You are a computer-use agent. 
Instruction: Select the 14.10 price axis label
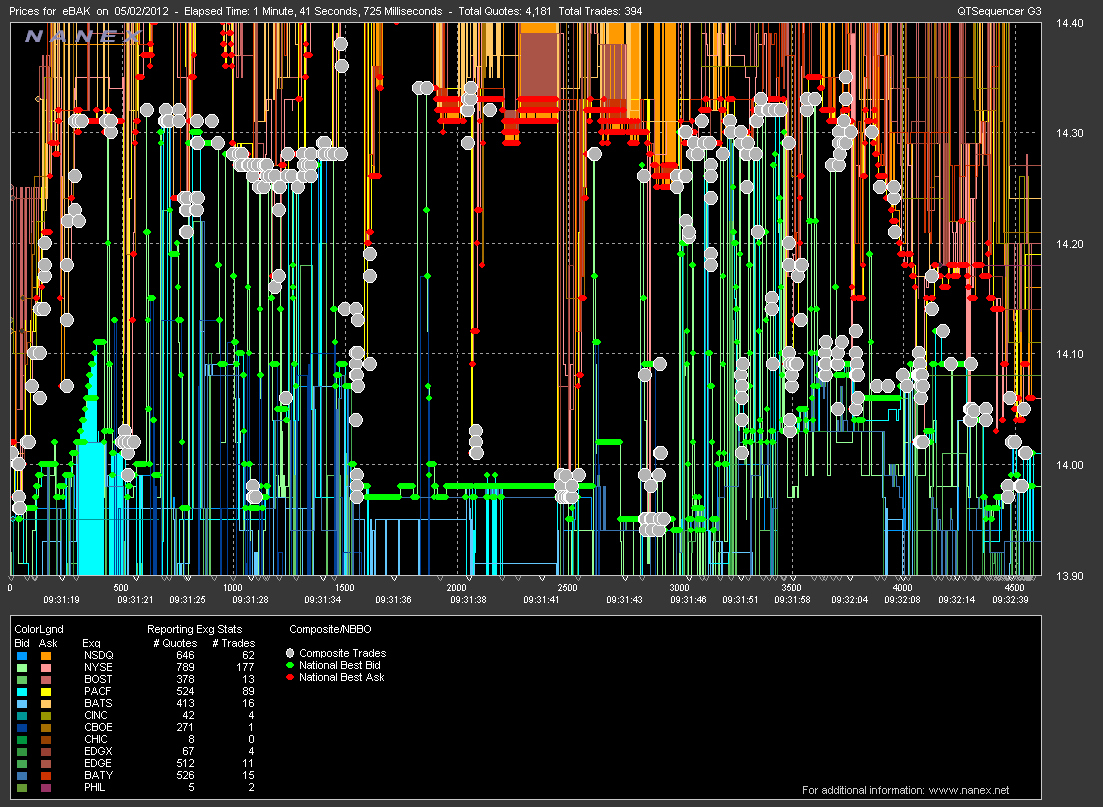[x=1070, y=355]
